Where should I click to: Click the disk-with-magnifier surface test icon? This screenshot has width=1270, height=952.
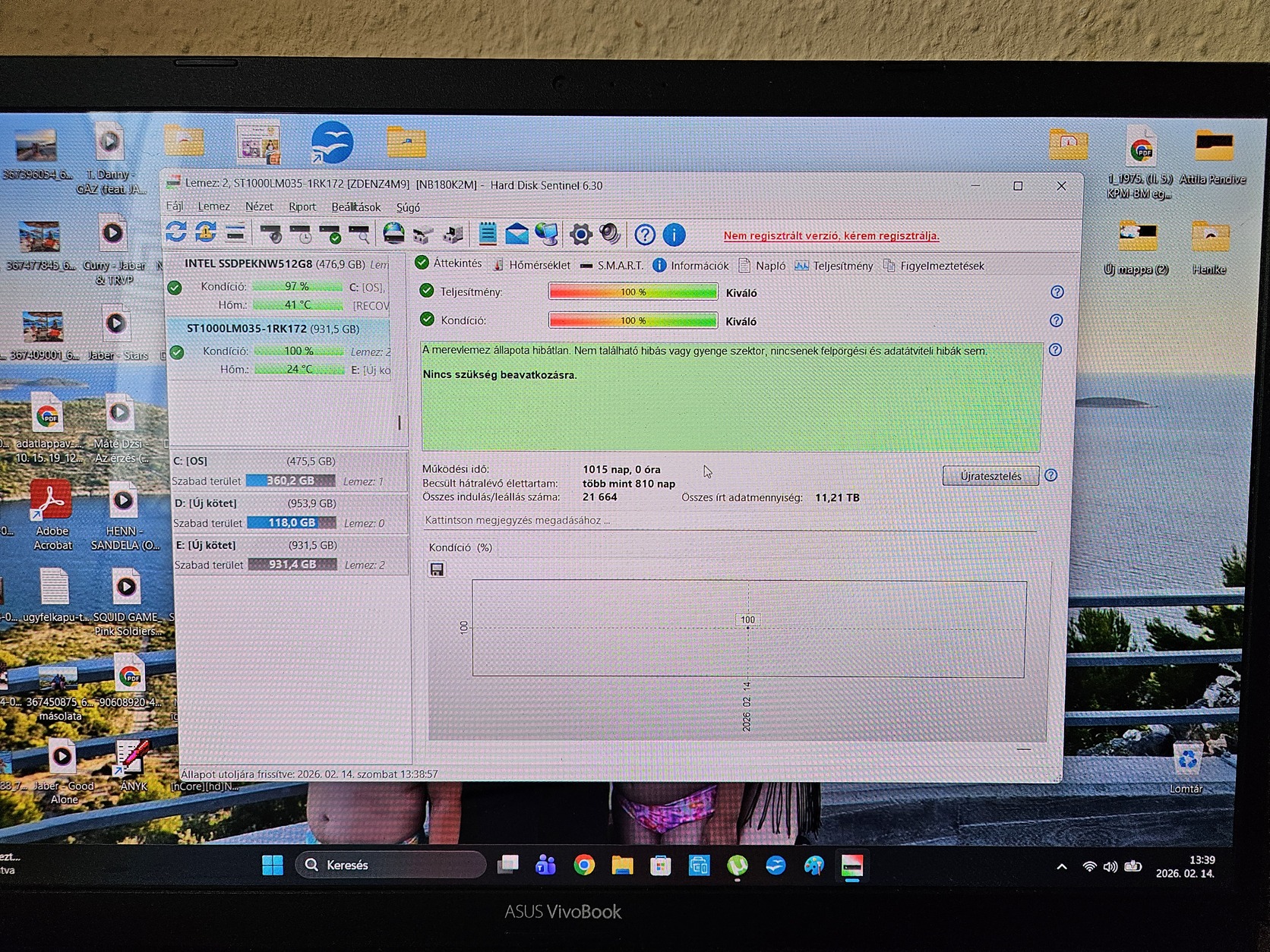(359, 233)
